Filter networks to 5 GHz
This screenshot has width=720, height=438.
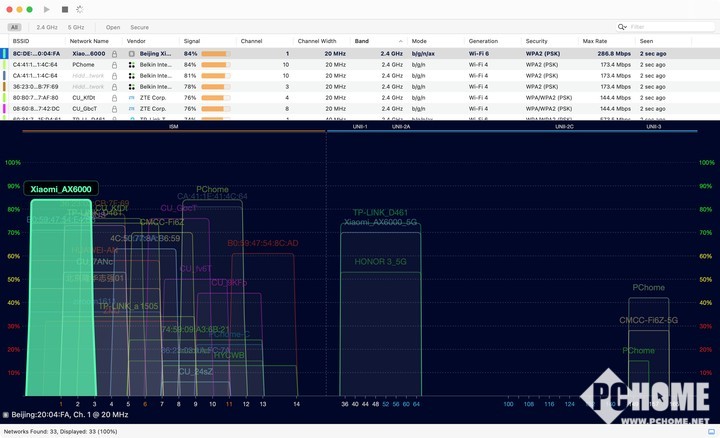[x=76, y=28]
